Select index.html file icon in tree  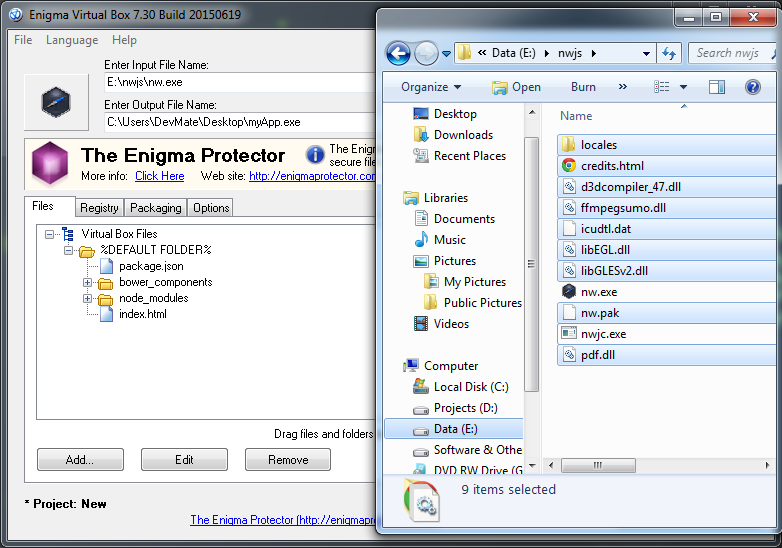tap(106, 314)
